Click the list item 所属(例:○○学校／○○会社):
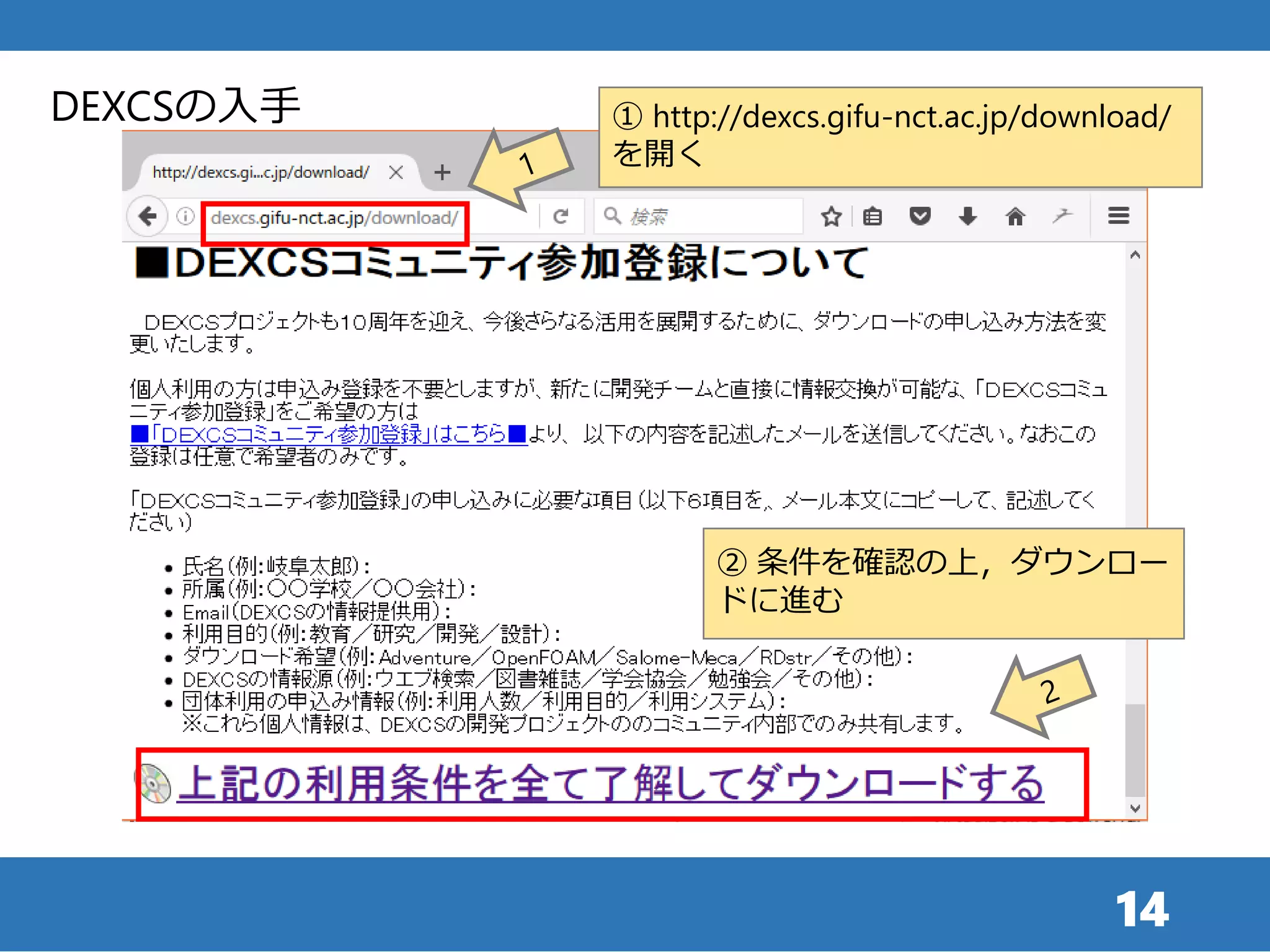Viewport: 1270px width, 952px height. (329, 589)
